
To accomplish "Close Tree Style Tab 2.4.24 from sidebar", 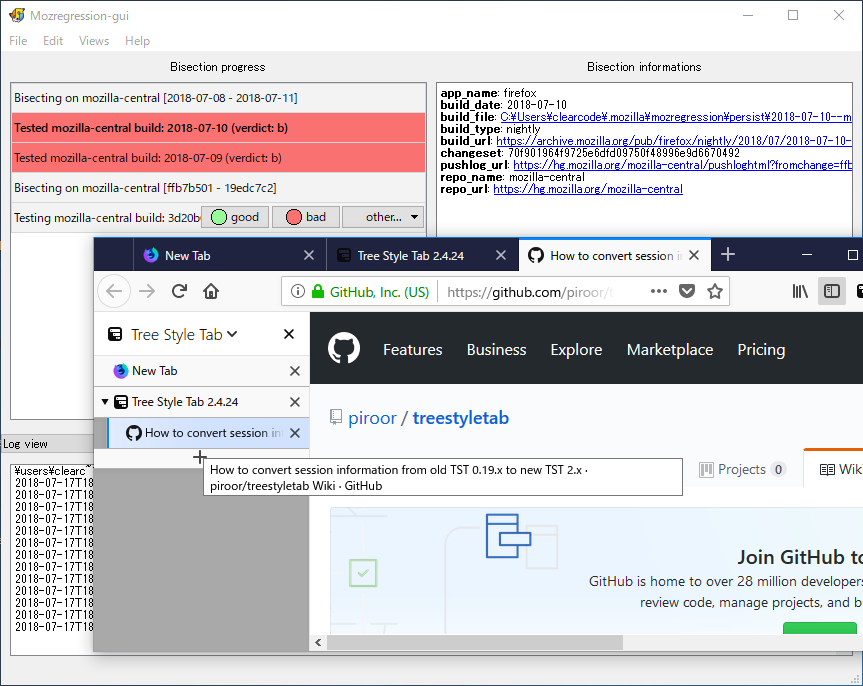I will (x=295, y=402).
